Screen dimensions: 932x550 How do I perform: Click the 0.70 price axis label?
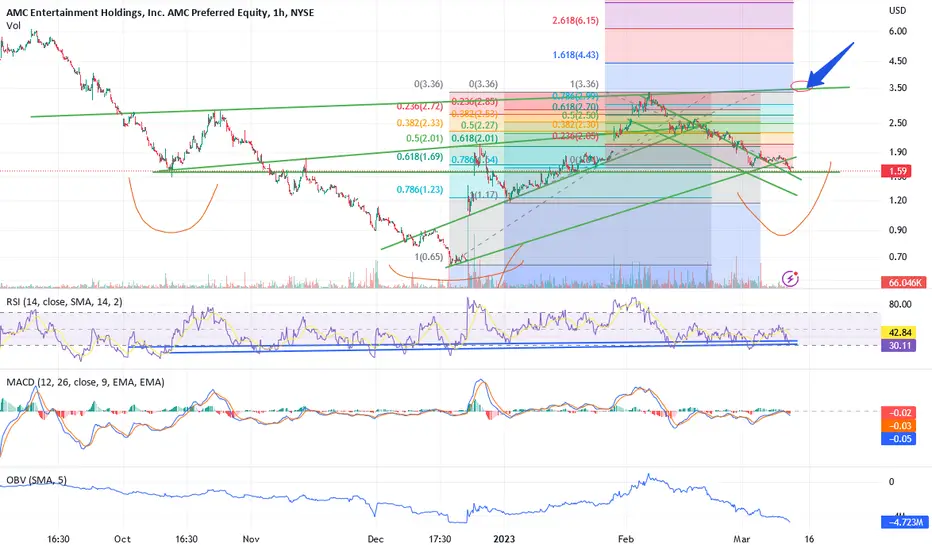tap(898, 257)
